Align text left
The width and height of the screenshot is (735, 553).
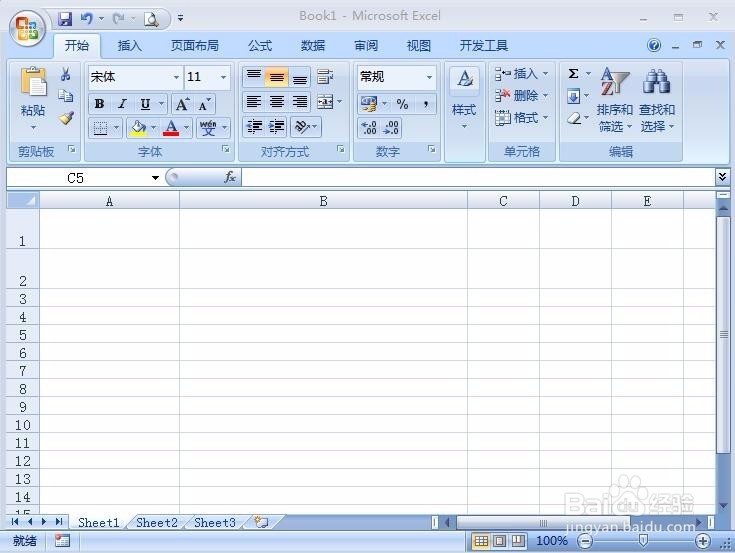254,102
